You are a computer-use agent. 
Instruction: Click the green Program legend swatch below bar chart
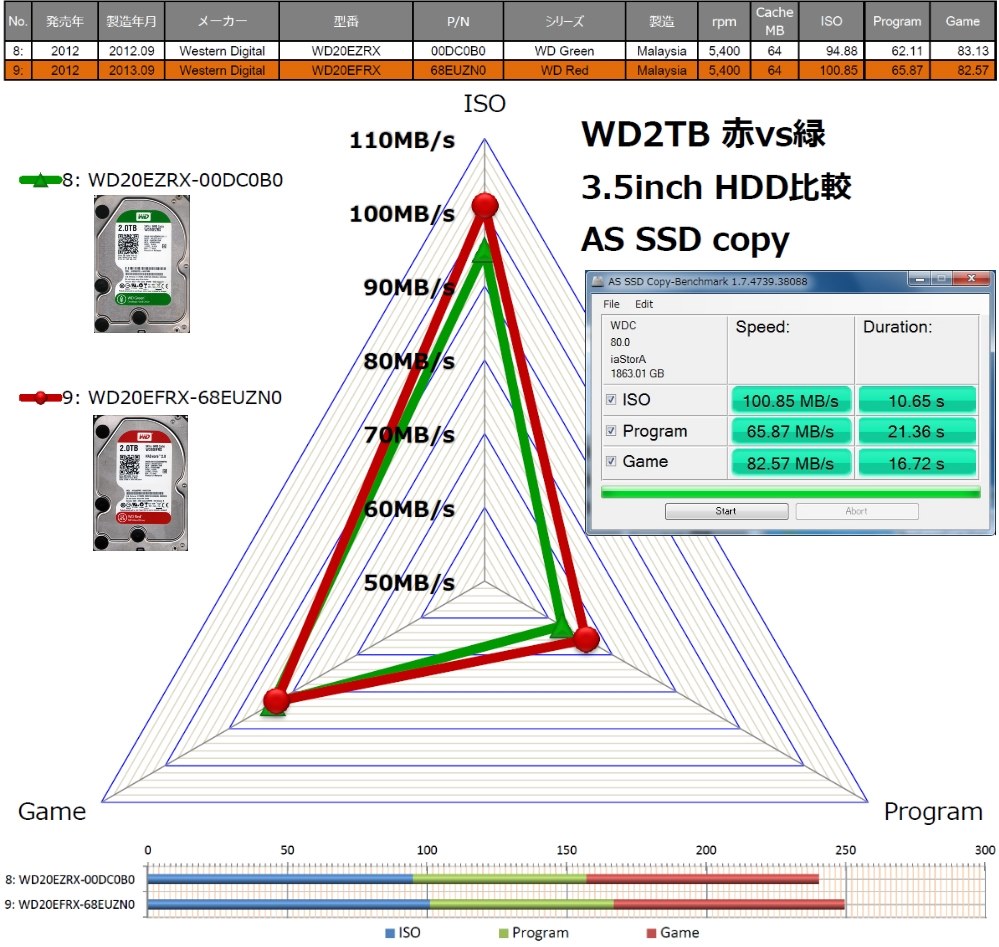point(503,933)
